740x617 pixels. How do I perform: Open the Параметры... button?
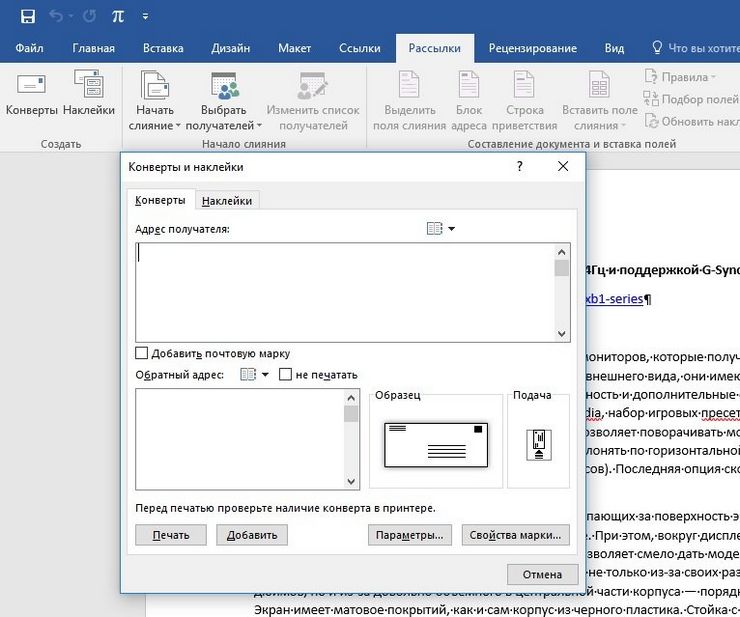point(410,535)
